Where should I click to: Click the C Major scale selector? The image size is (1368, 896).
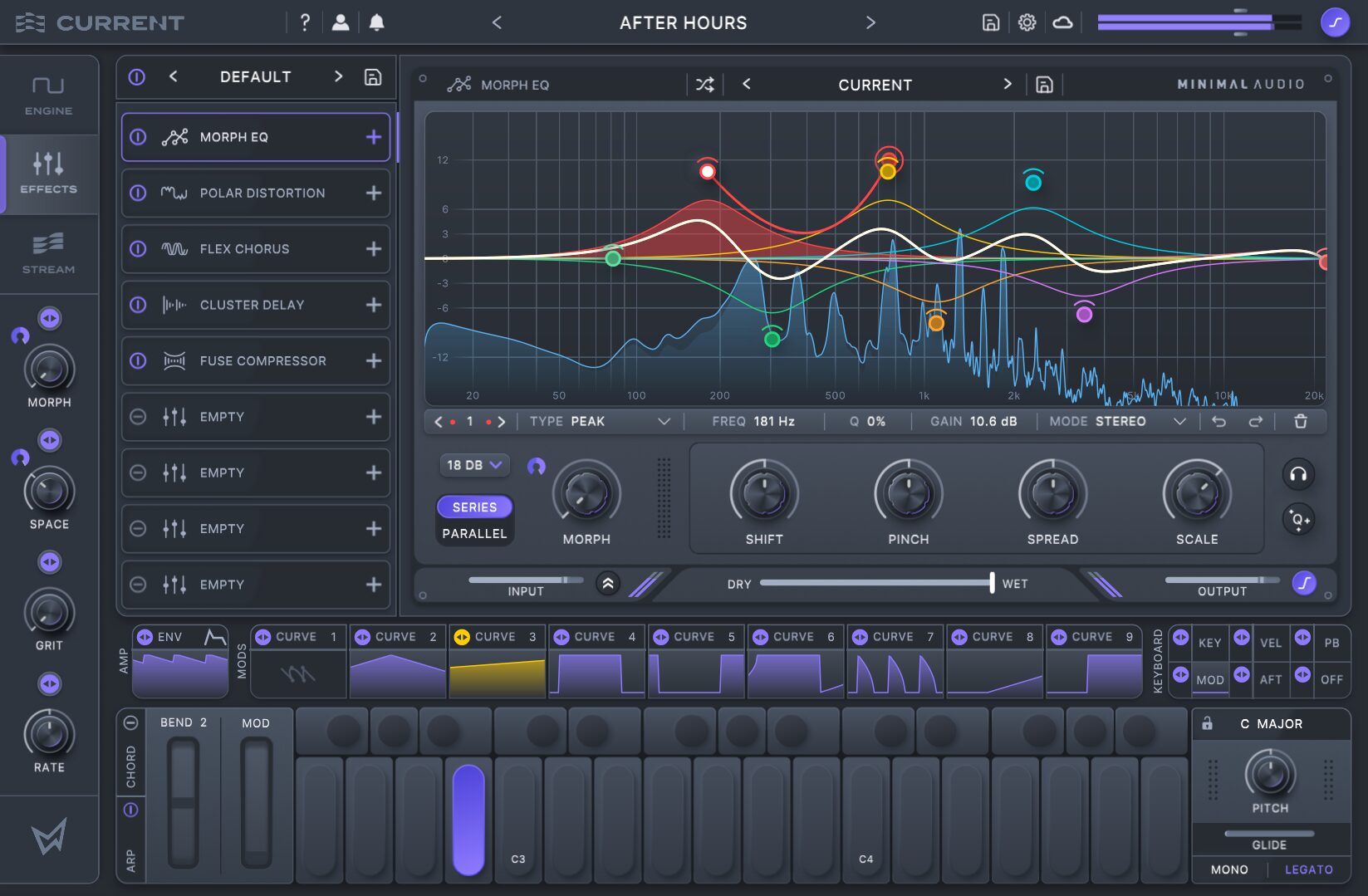(x=1271, y=724)
